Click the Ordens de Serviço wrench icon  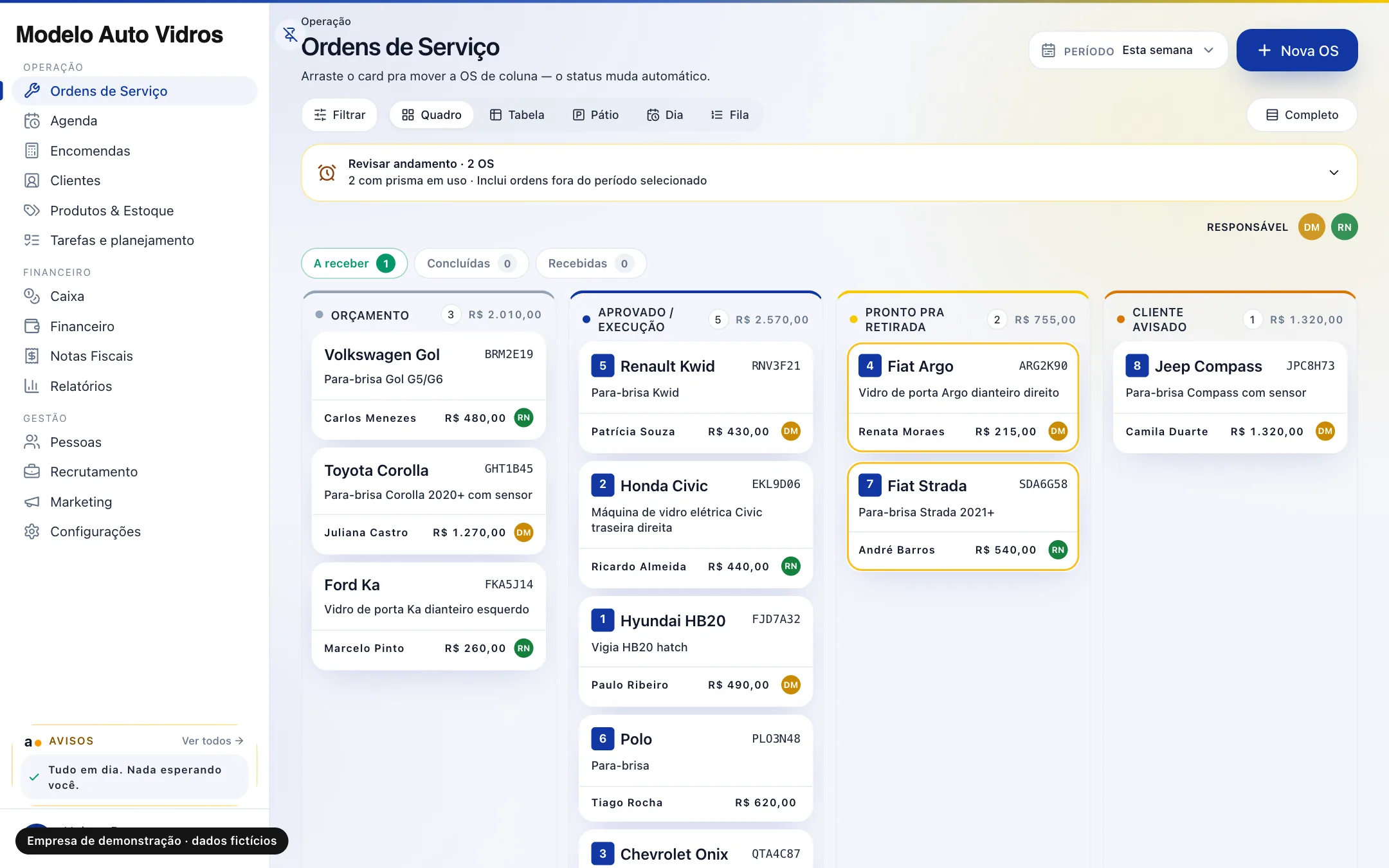pos(32,91)
